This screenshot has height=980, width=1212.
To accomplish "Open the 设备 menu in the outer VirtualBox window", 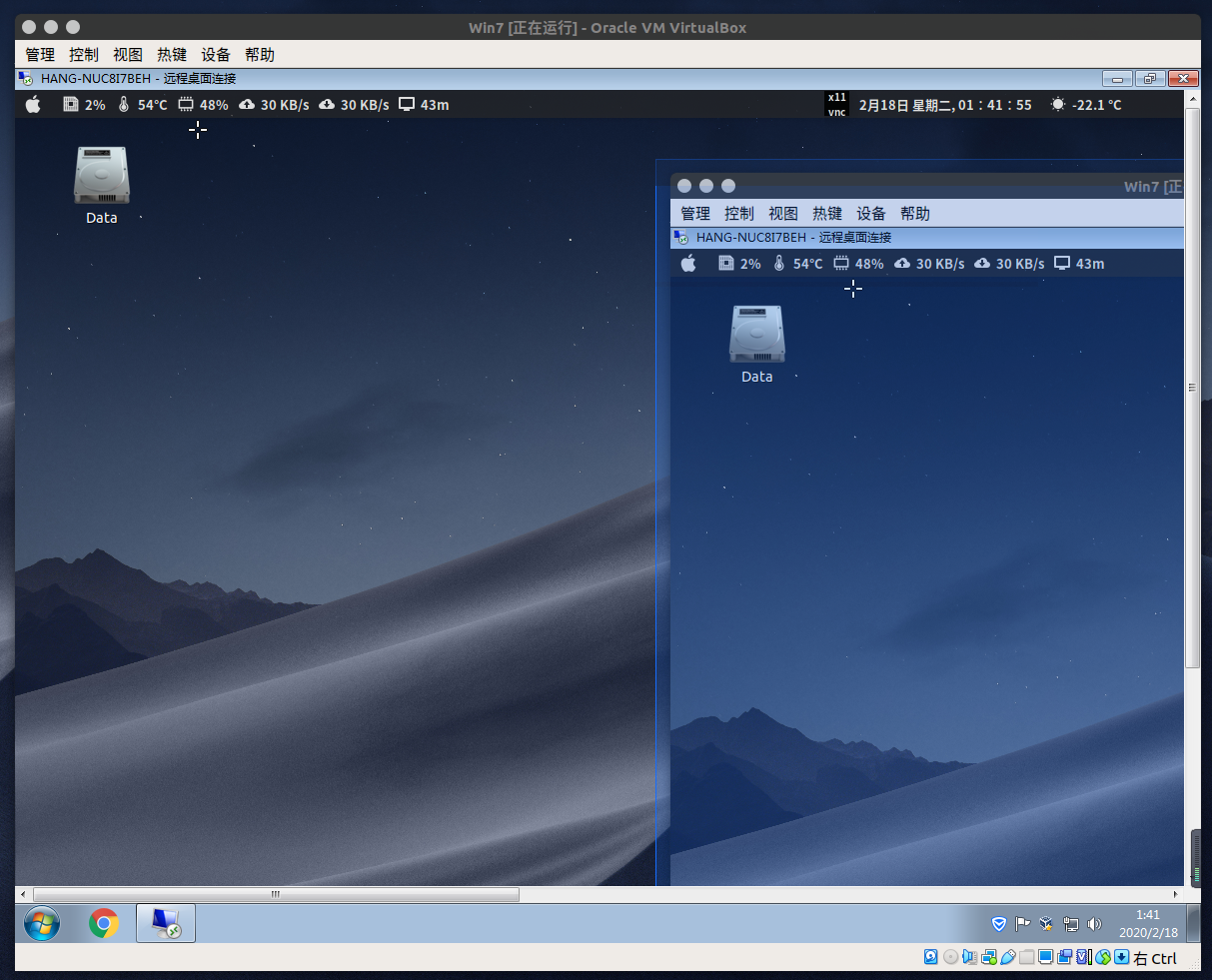I will (216, 55).
